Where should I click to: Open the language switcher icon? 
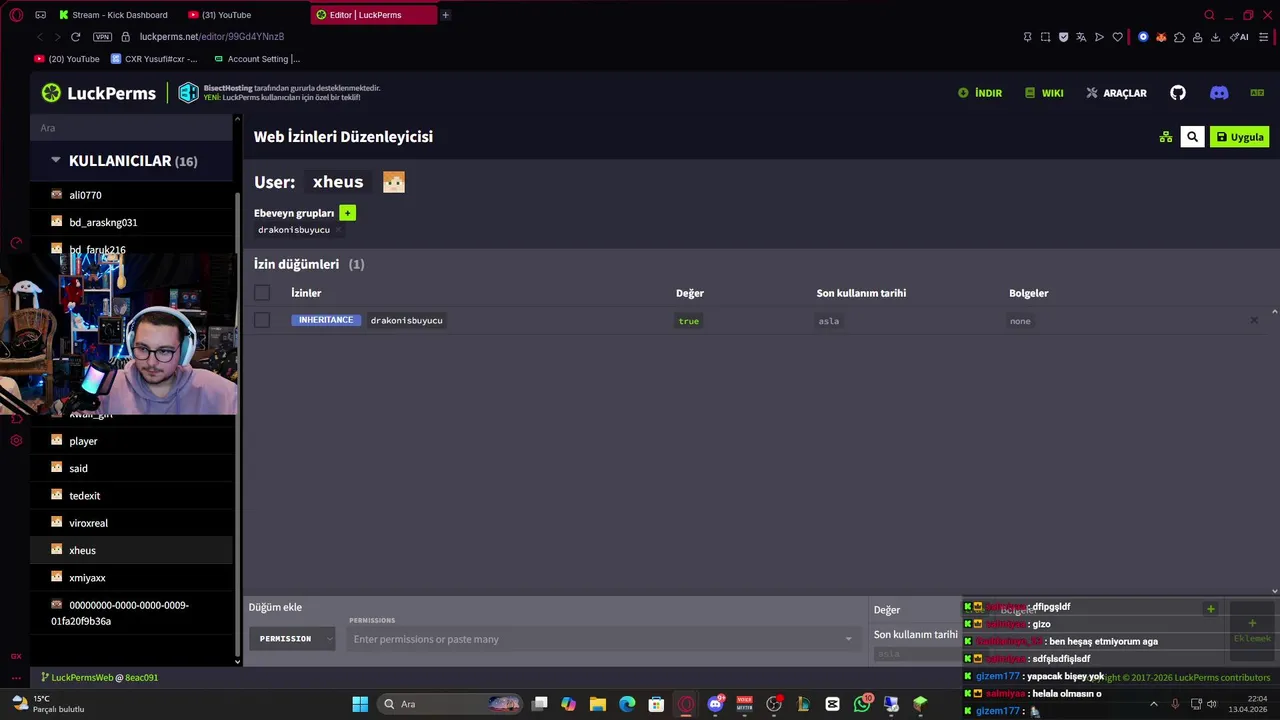click(1257, 93)
